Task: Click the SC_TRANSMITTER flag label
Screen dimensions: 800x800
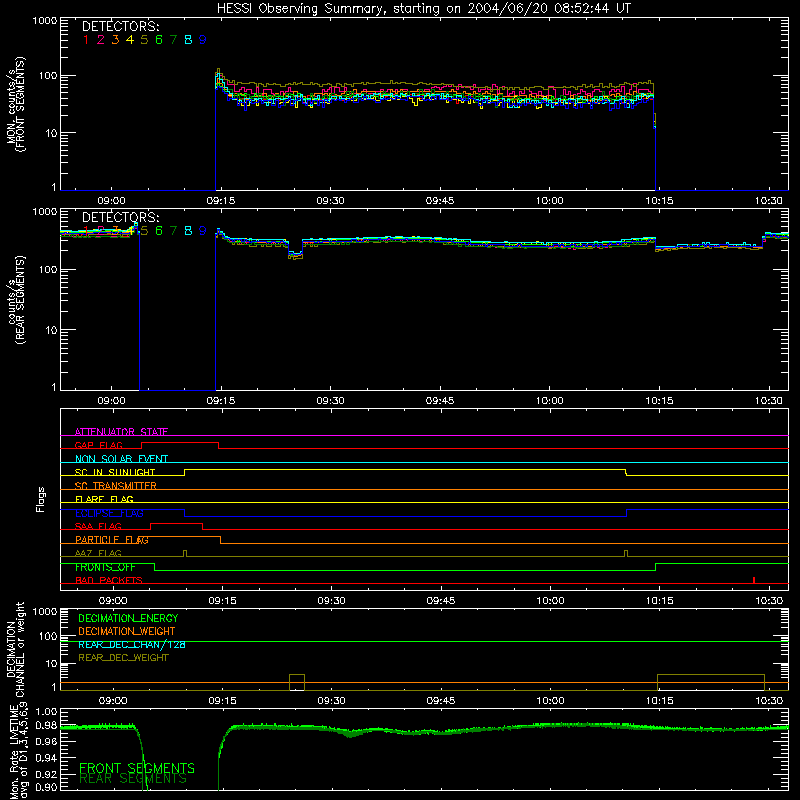Action: (x=116, y=486)
